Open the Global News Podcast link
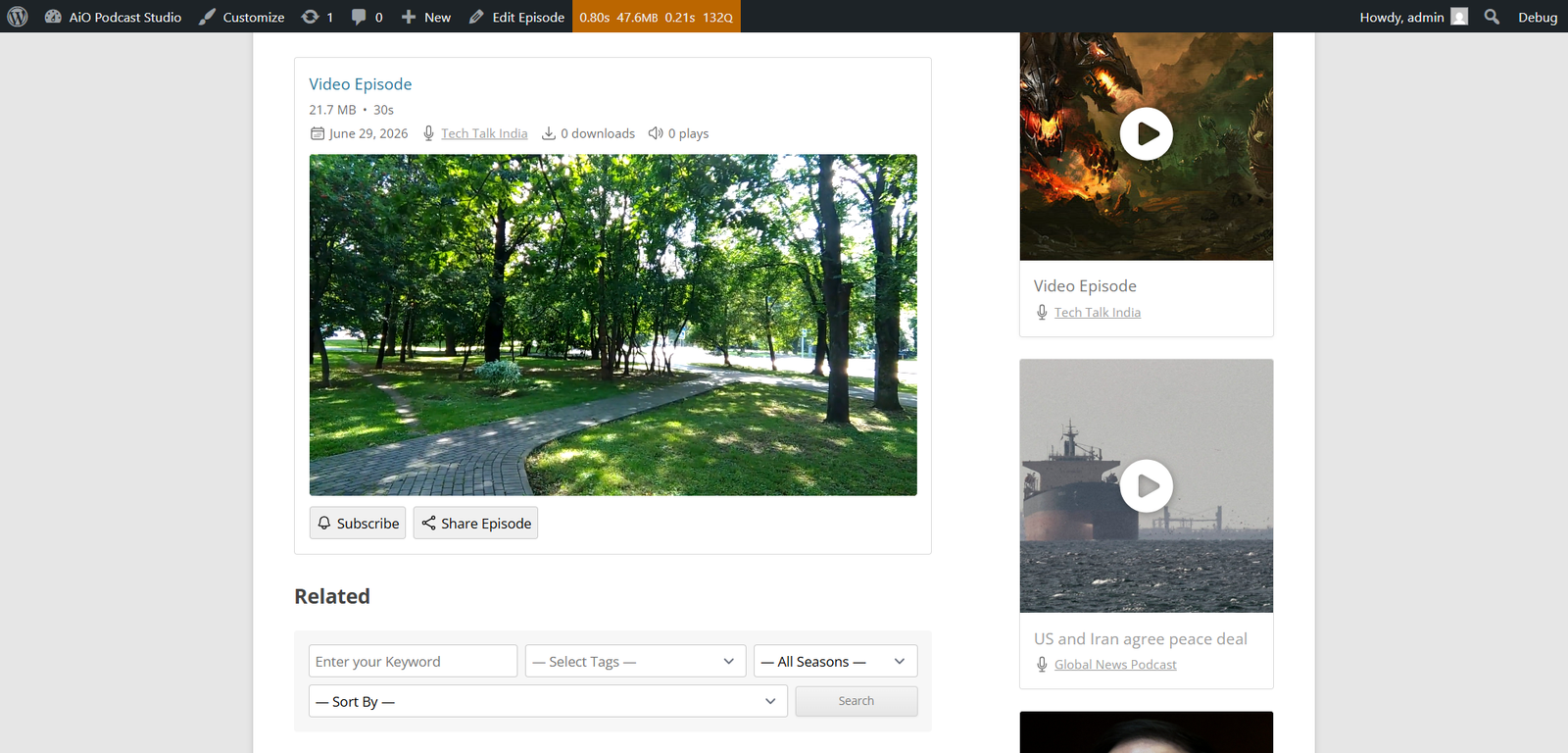This screenshot has width=1568, height=753. (x=1115, y=664)
